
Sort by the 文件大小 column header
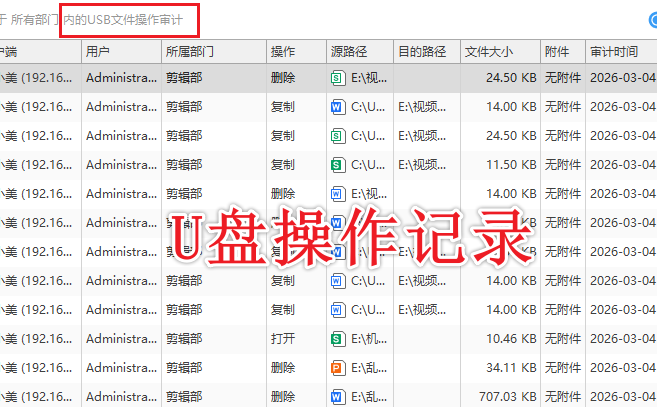pos(501,52)
